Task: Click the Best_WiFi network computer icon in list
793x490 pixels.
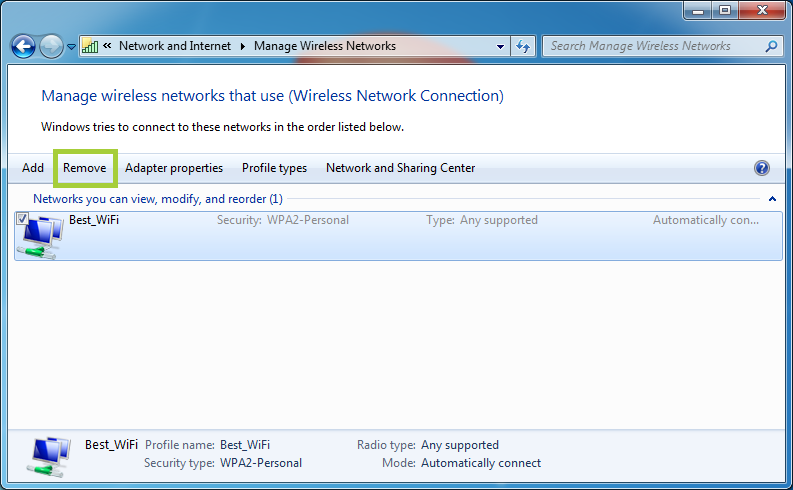Action: [x=42, y=237]
